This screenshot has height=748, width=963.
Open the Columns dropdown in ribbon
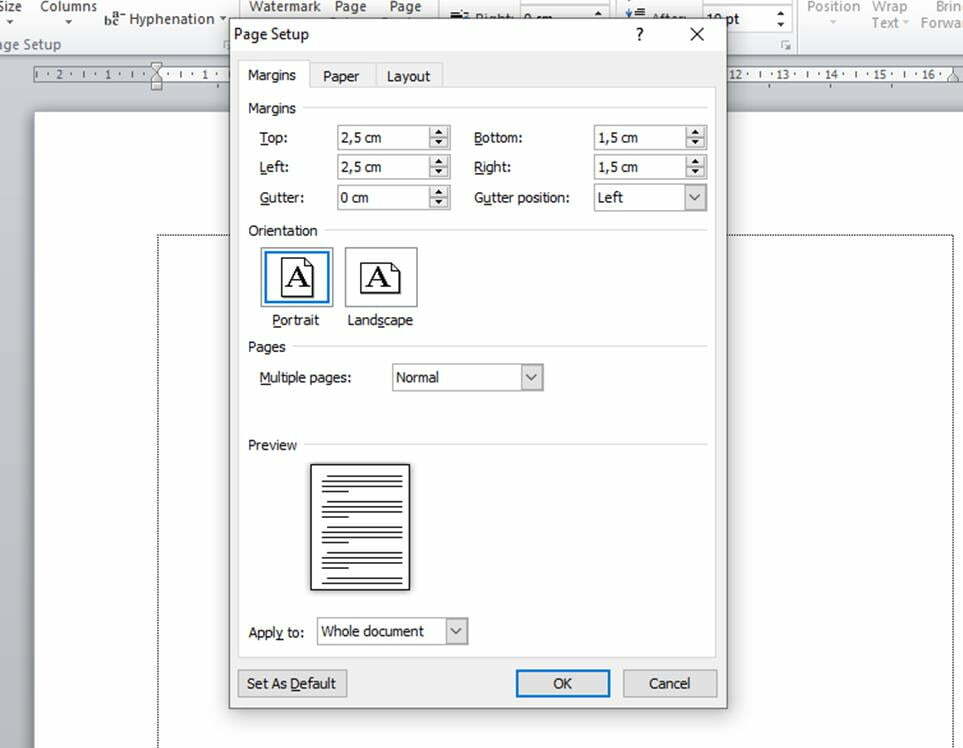(68, 11)
